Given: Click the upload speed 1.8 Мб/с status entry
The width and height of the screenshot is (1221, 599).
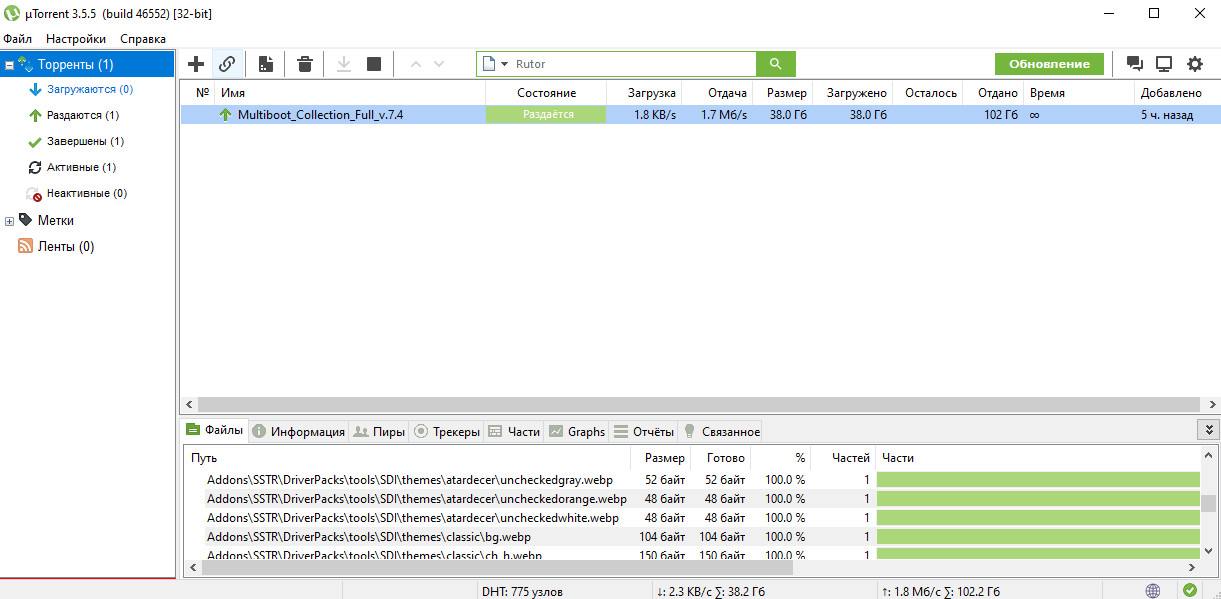Looking at the screenshot, I should click(940, 591).
